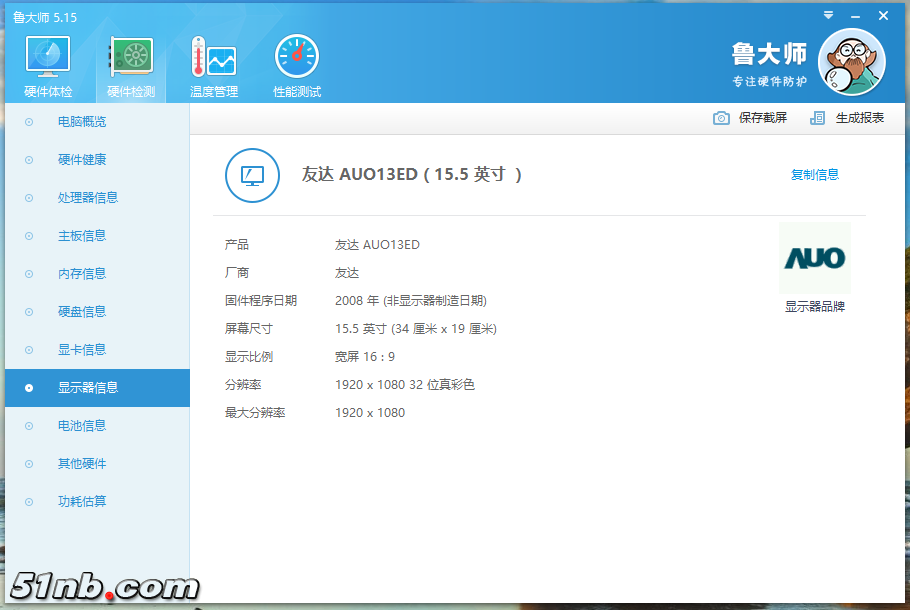Open 电池信息 battery information
Viewport: 910px width, 610px height.
[x=82, y=426]
